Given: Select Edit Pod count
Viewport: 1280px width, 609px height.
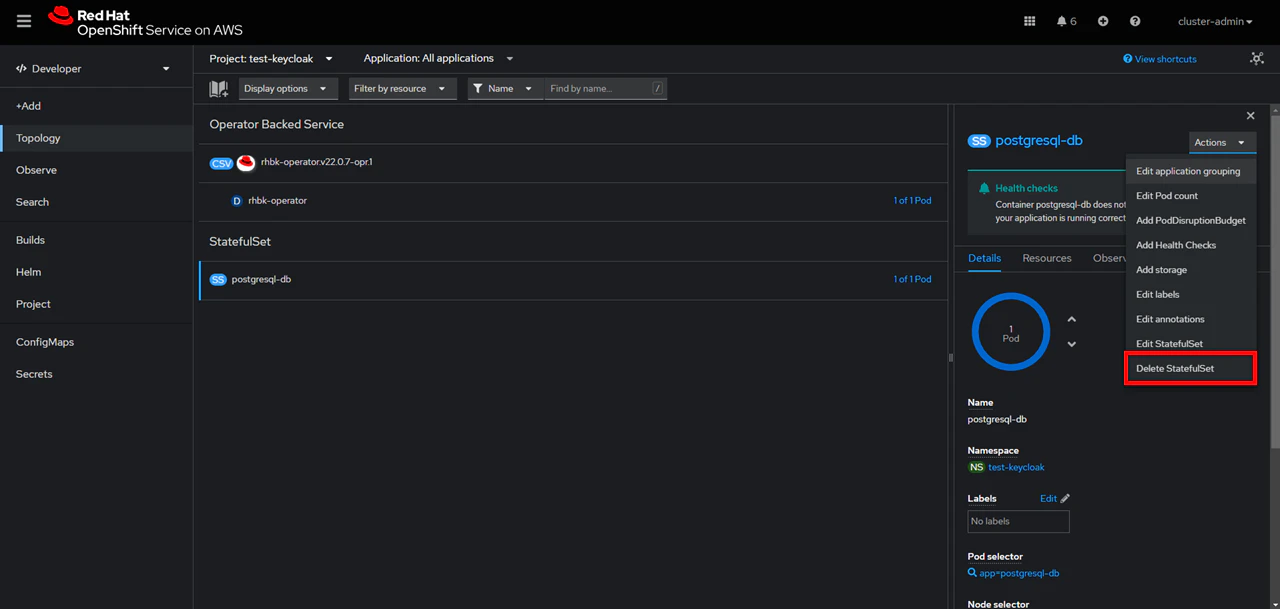Looking at the screenshot, I should [1190, 196].
